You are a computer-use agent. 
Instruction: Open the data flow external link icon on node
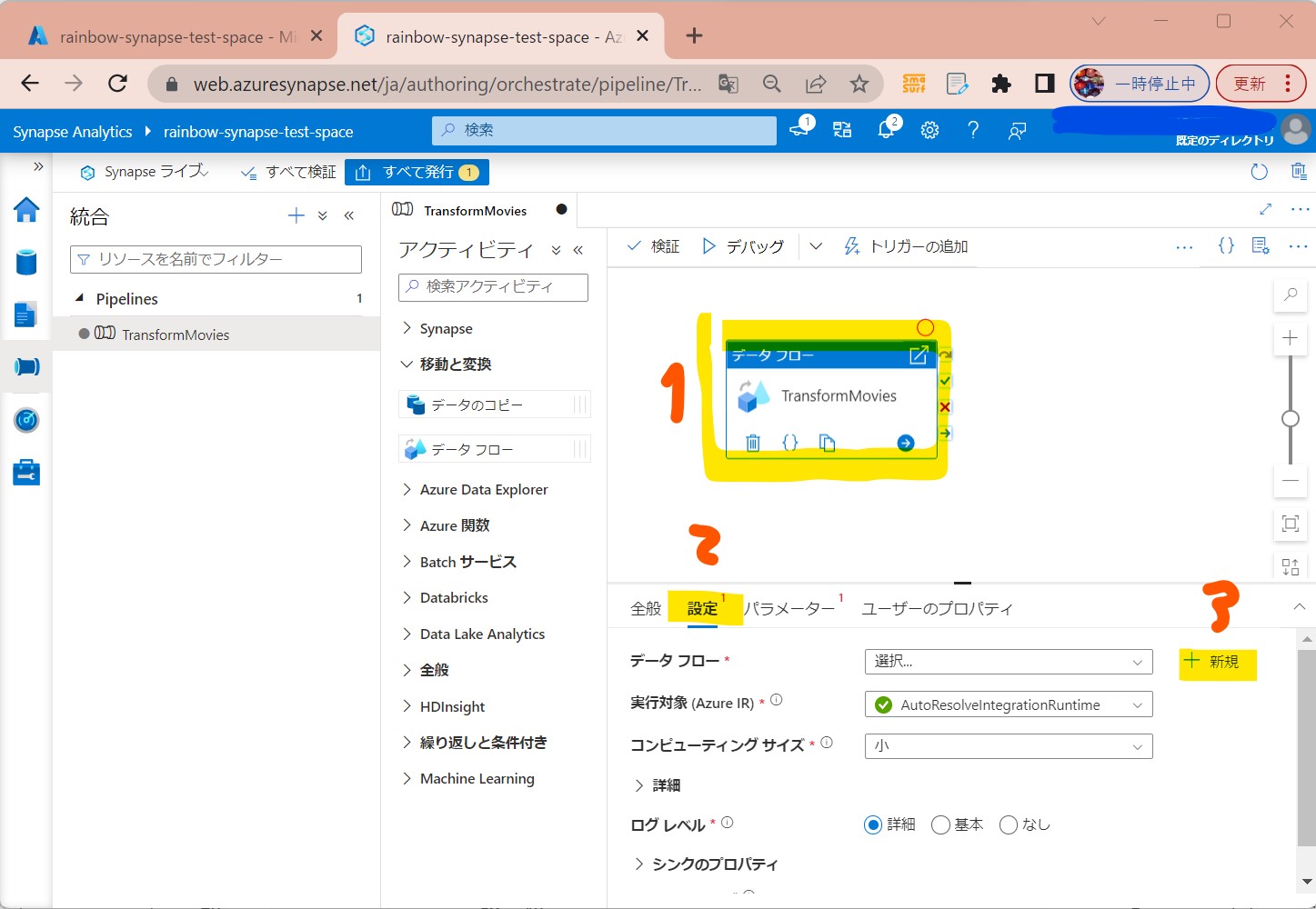[919, 355]
